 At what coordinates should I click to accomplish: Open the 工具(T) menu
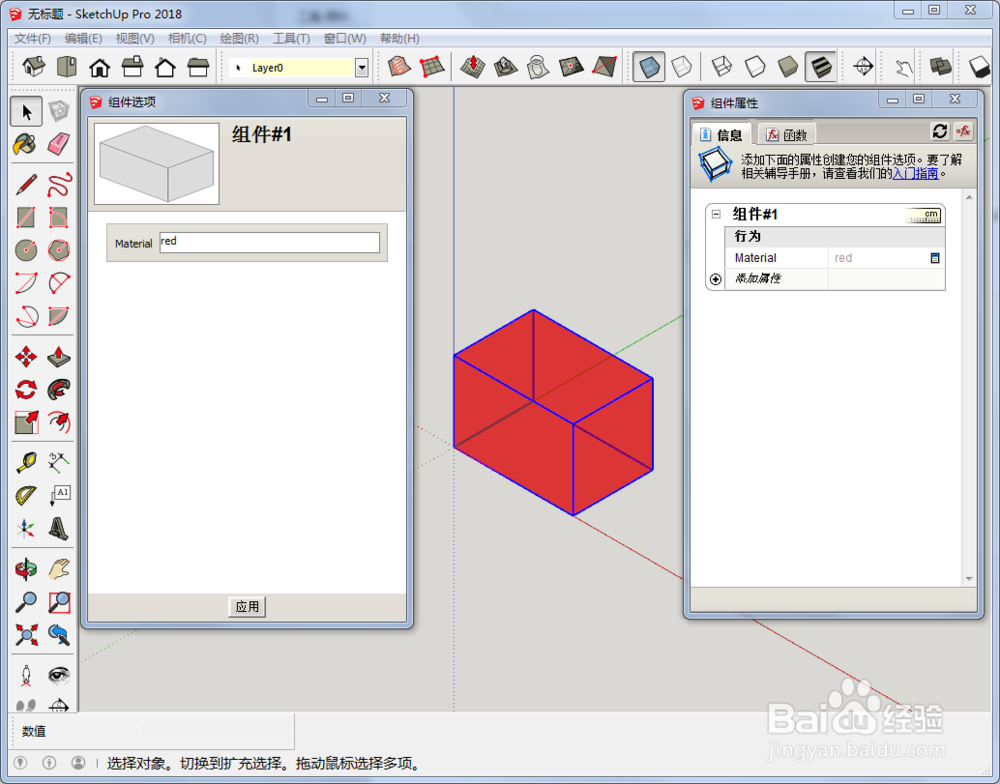[291, 38]
